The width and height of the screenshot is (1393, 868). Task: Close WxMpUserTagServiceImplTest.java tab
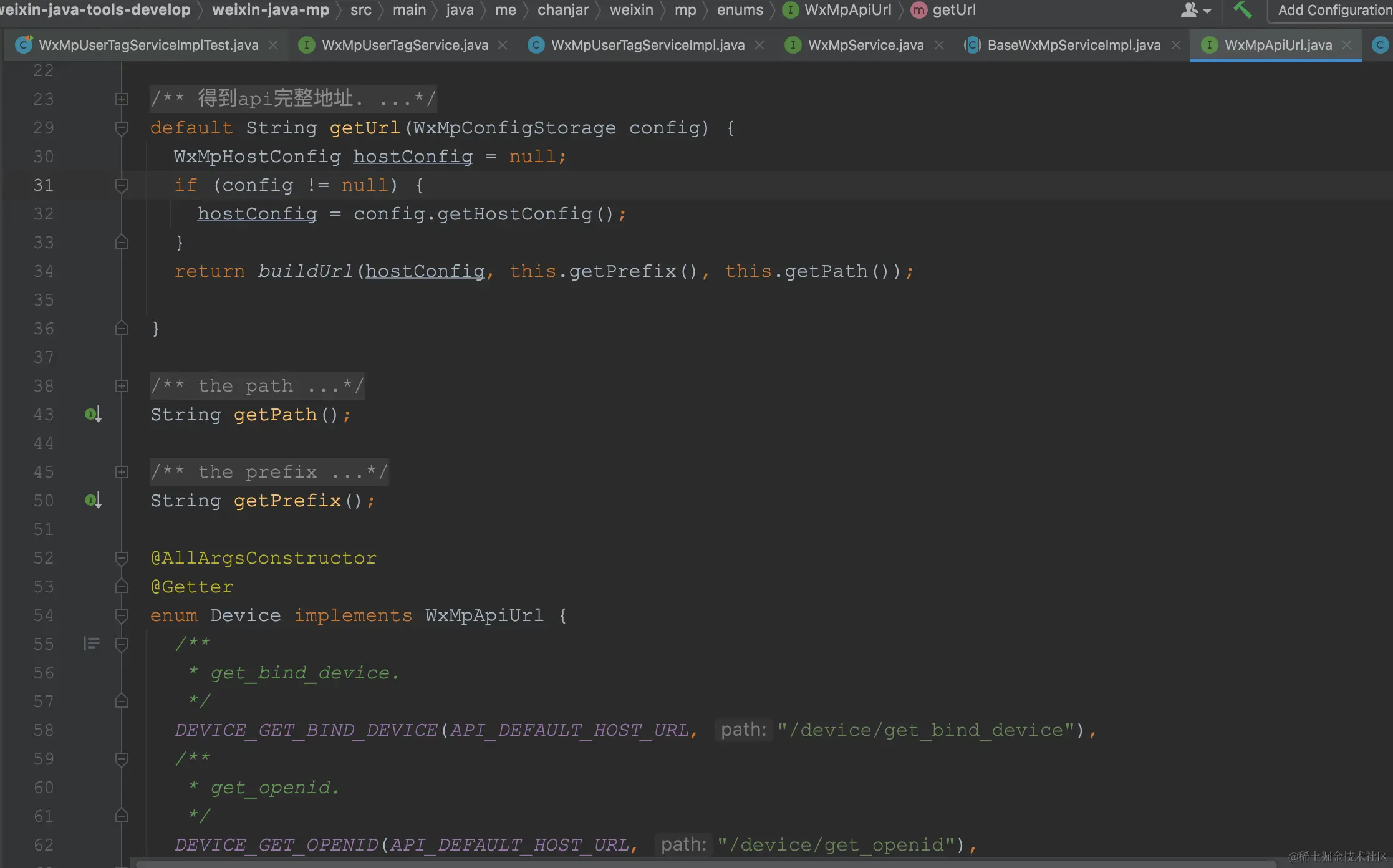pos(273,45)
